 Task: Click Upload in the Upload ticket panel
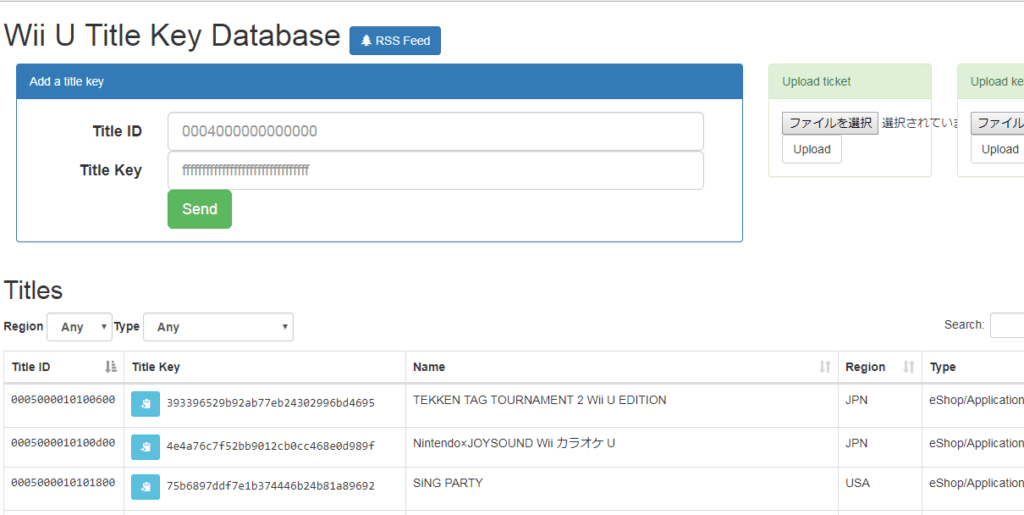click(812, 149)
